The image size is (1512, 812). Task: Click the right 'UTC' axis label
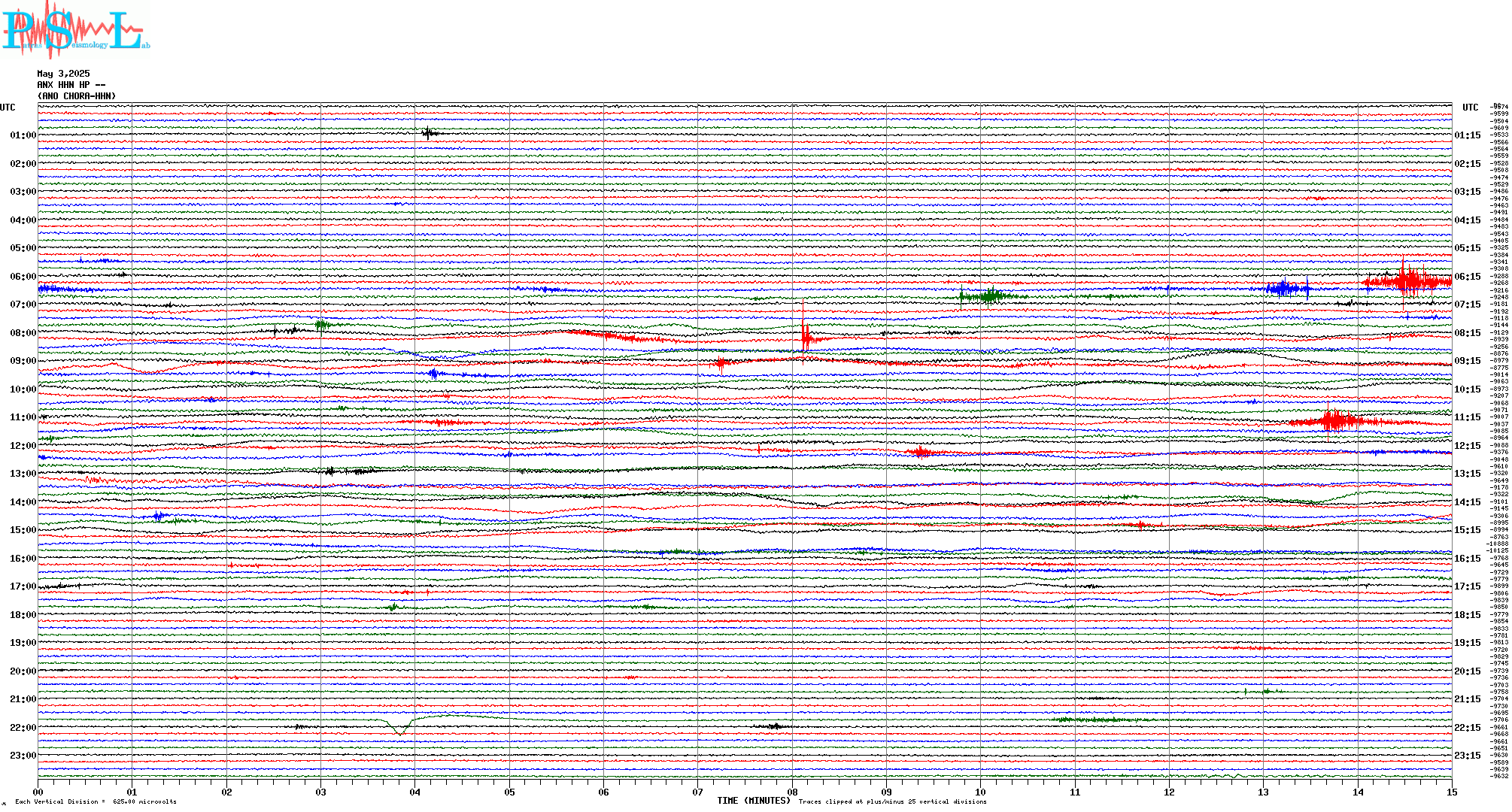point(1470,108)
